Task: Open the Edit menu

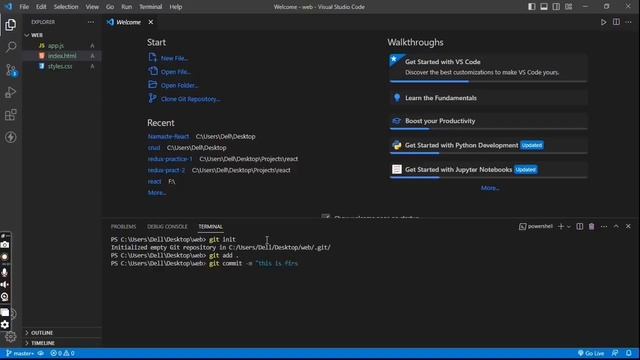Action: click(x=41, y=7)
